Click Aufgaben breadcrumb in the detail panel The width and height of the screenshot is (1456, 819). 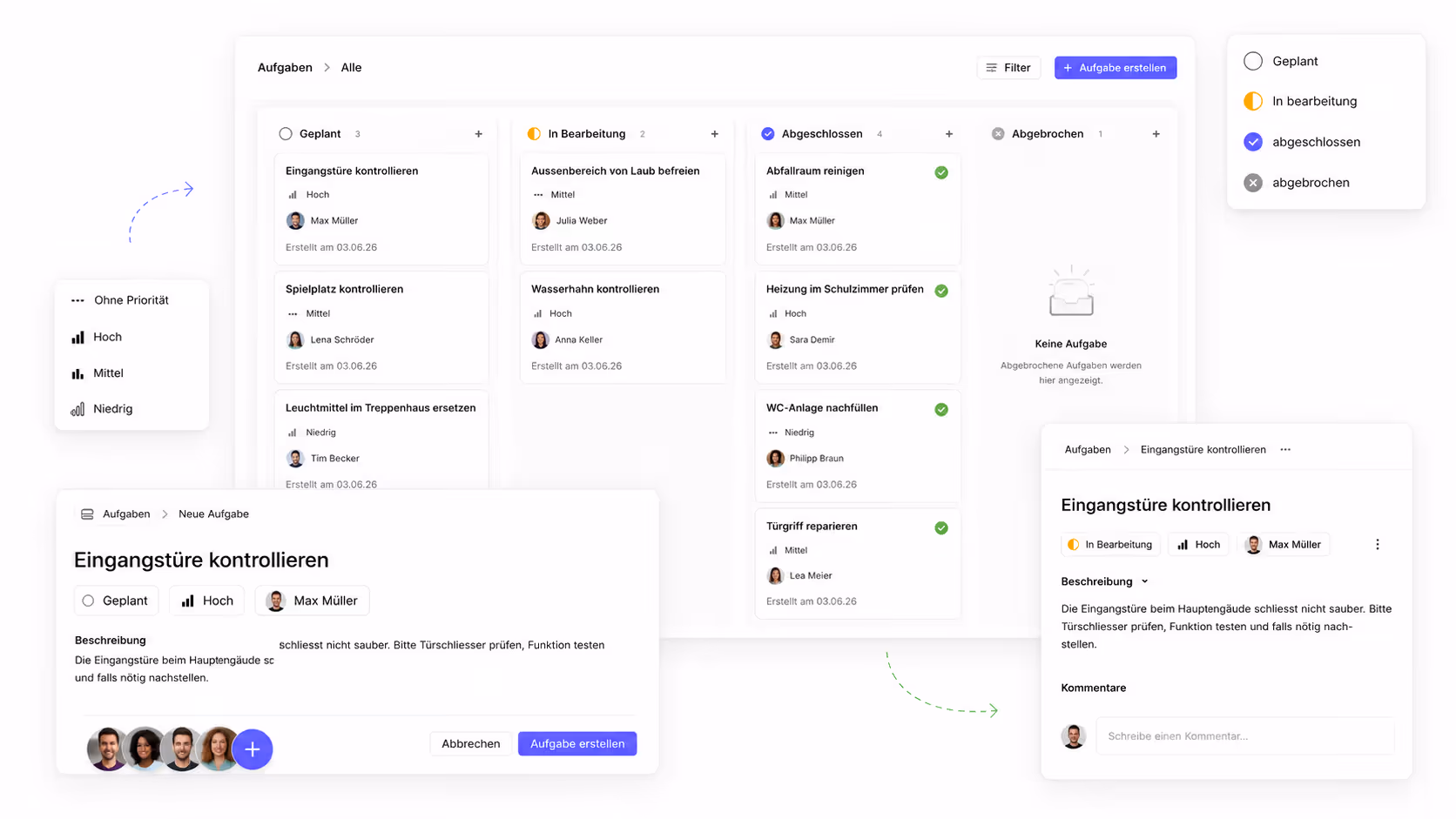coord(1088,450)
